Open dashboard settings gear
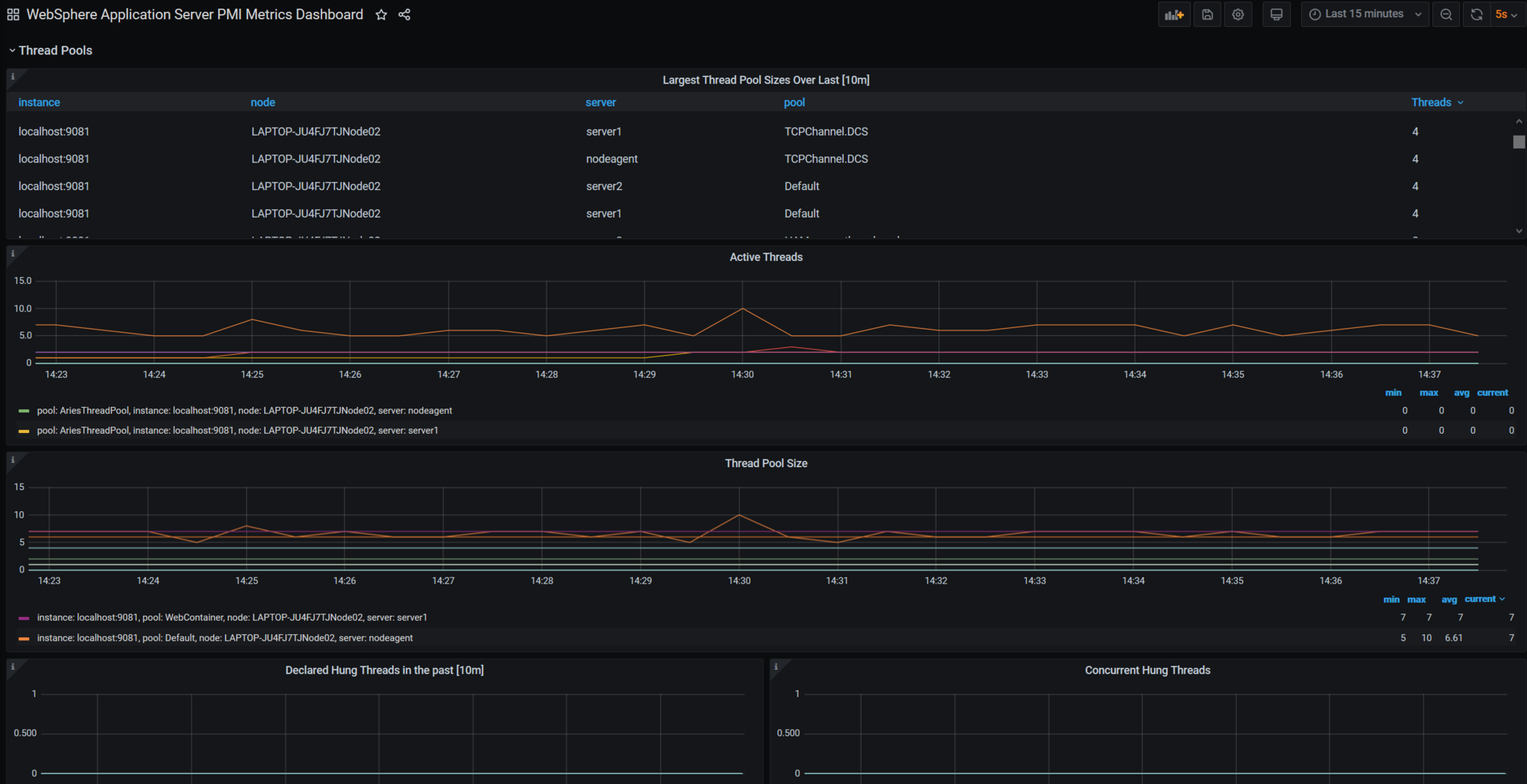The image size is (1527, 784). coord(1238,14)
